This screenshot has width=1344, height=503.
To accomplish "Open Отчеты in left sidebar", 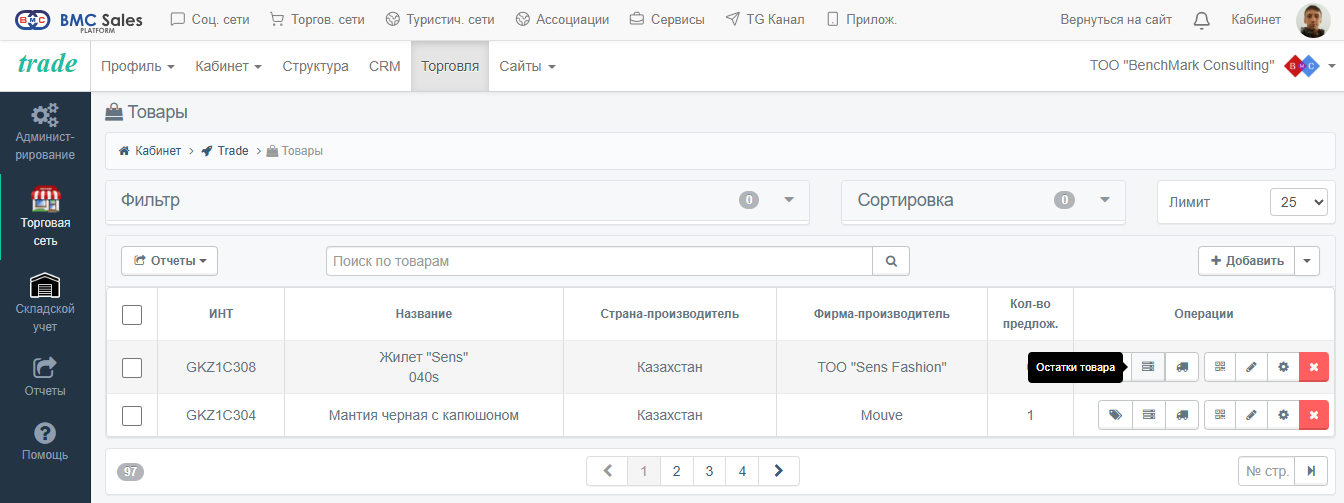I will tap(45, 377).
